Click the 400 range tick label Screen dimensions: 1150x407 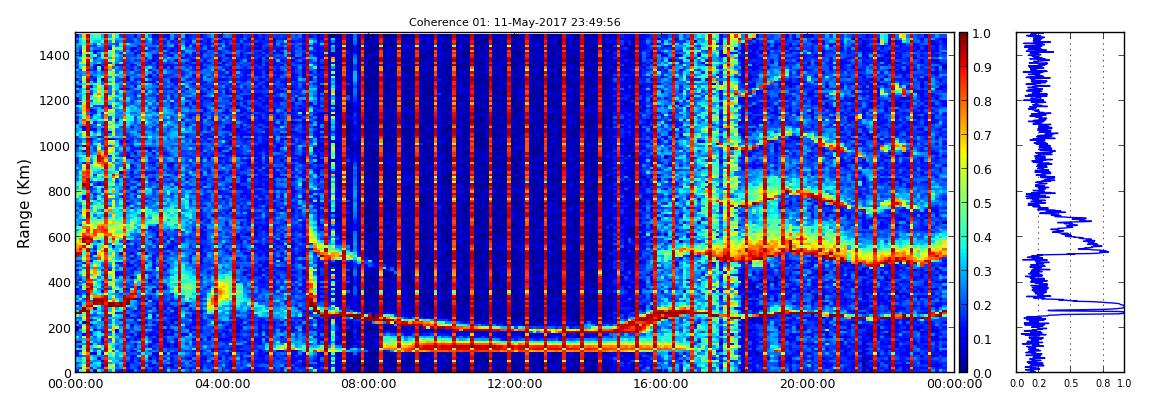[59, 282]
